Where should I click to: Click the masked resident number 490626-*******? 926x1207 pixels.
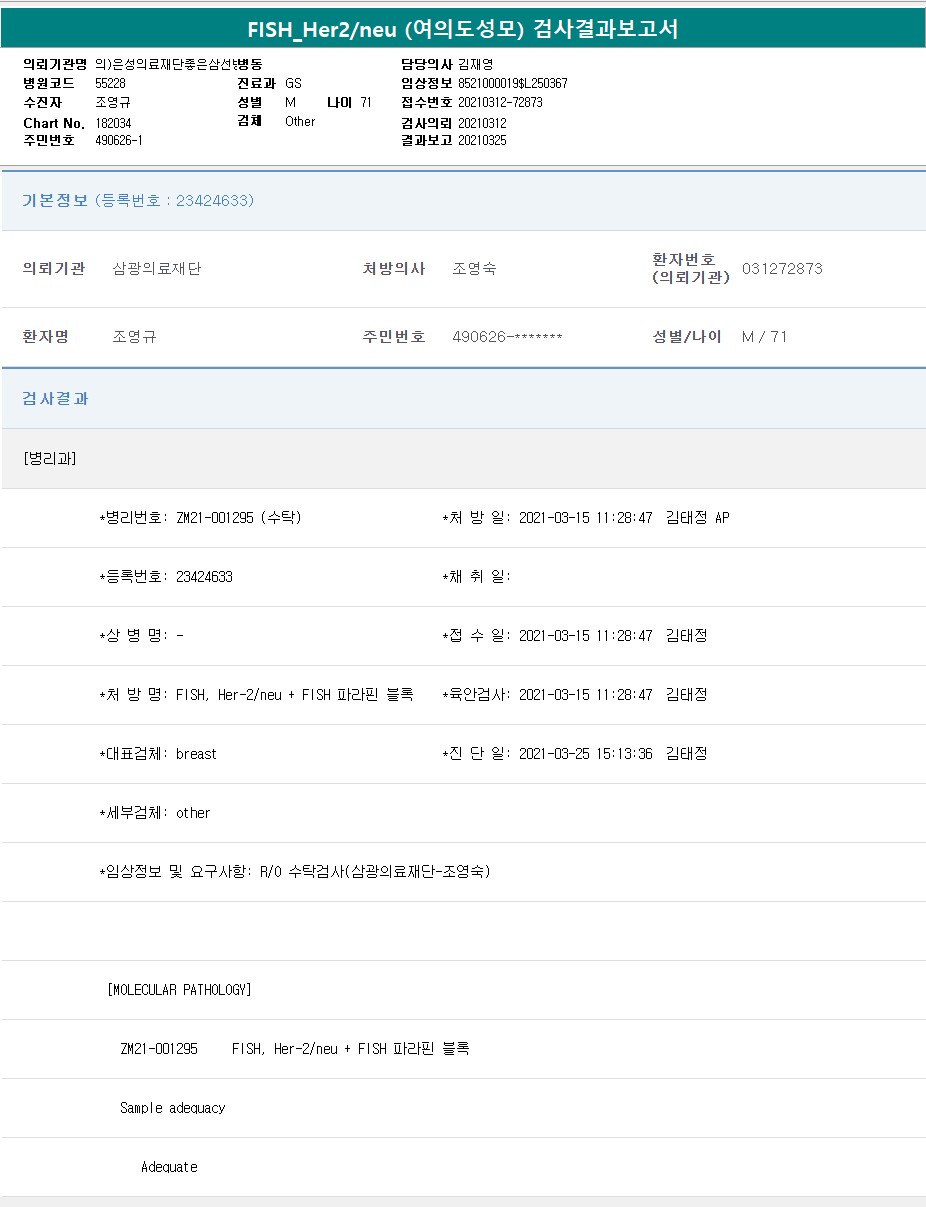click(507, 336)
